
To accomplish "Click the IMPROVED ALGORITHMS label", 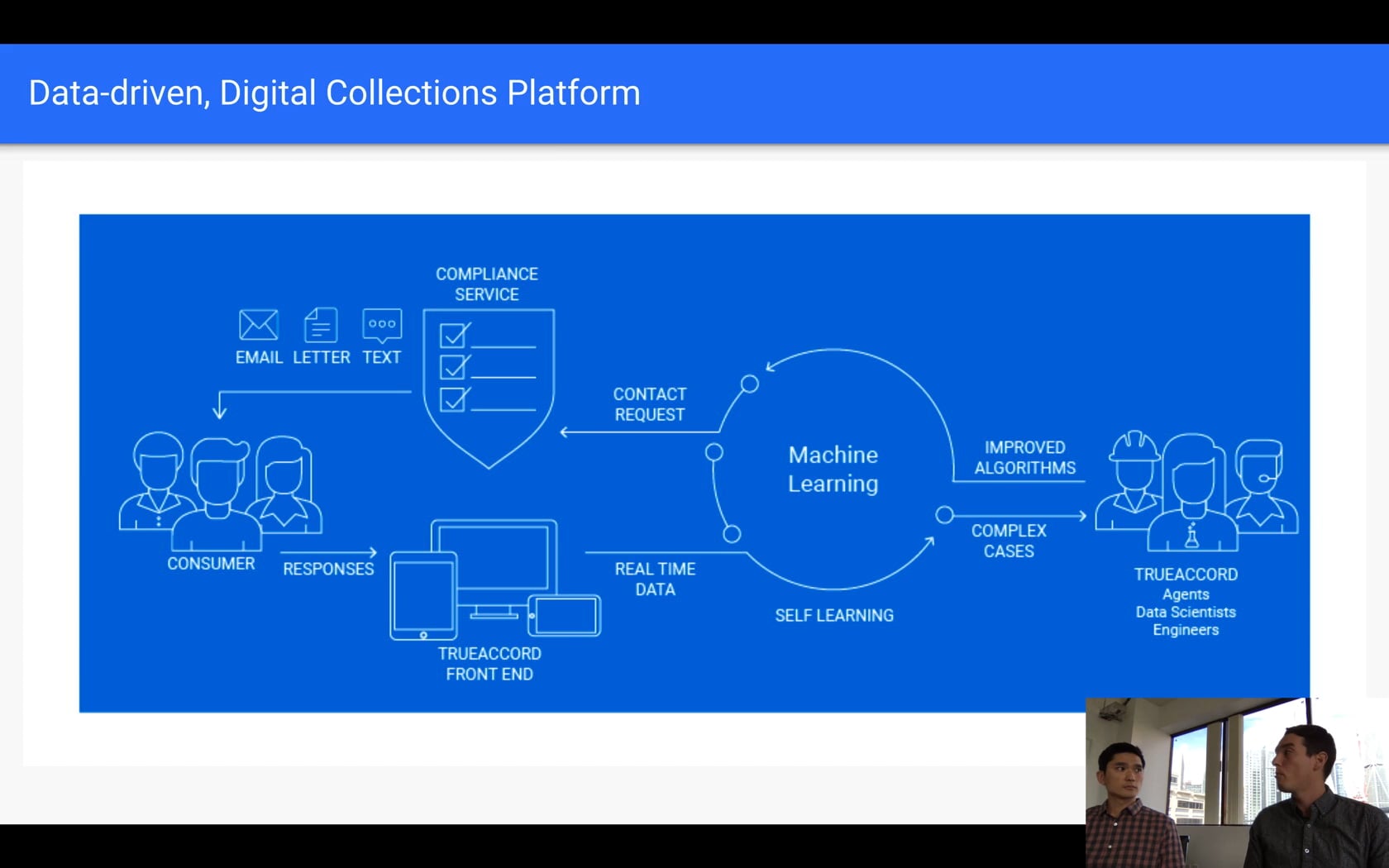I will tap(1025, 457).
